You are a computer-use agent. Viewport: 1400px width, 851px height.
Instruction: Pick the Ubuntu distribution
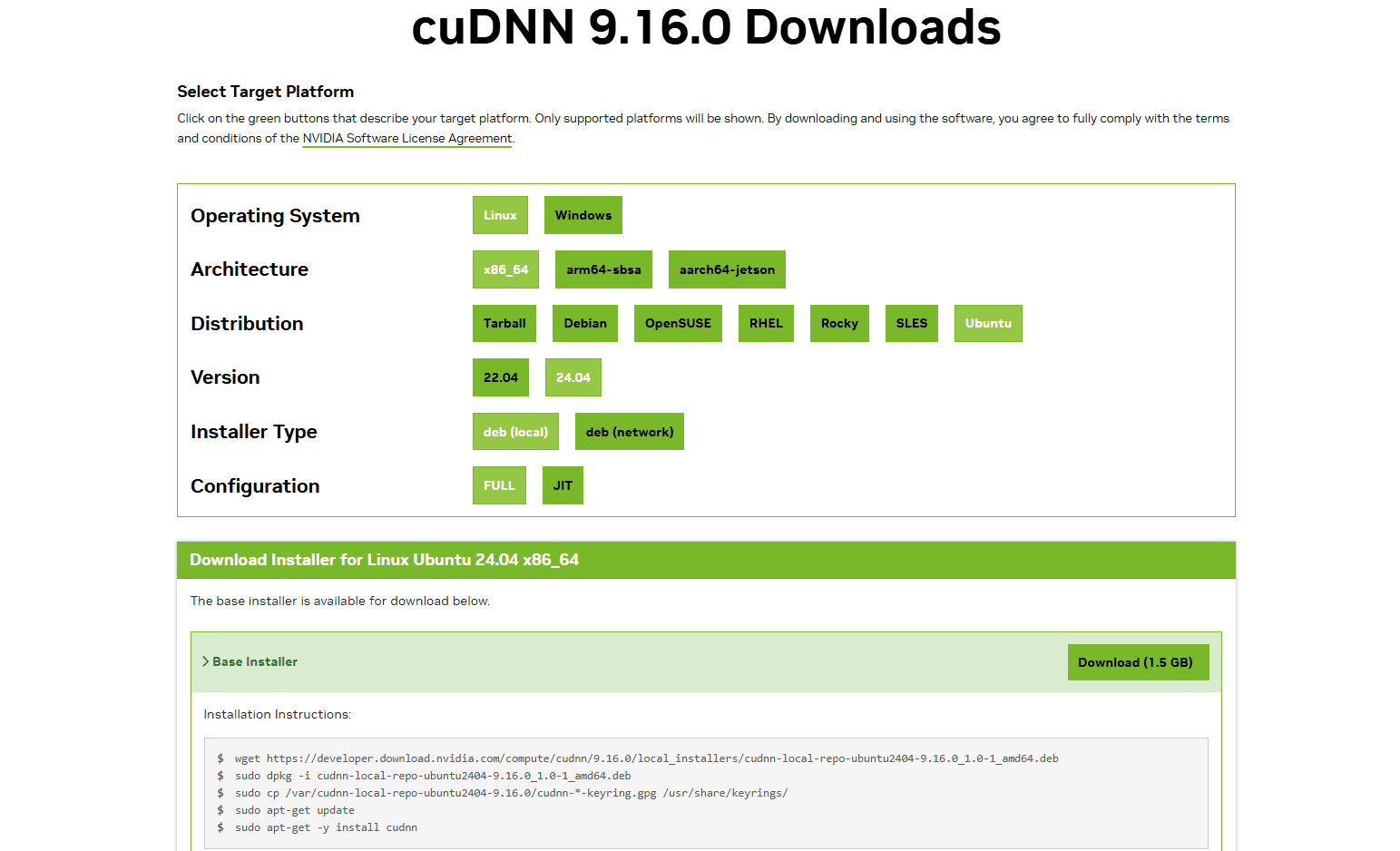click(x=988, y=323)
